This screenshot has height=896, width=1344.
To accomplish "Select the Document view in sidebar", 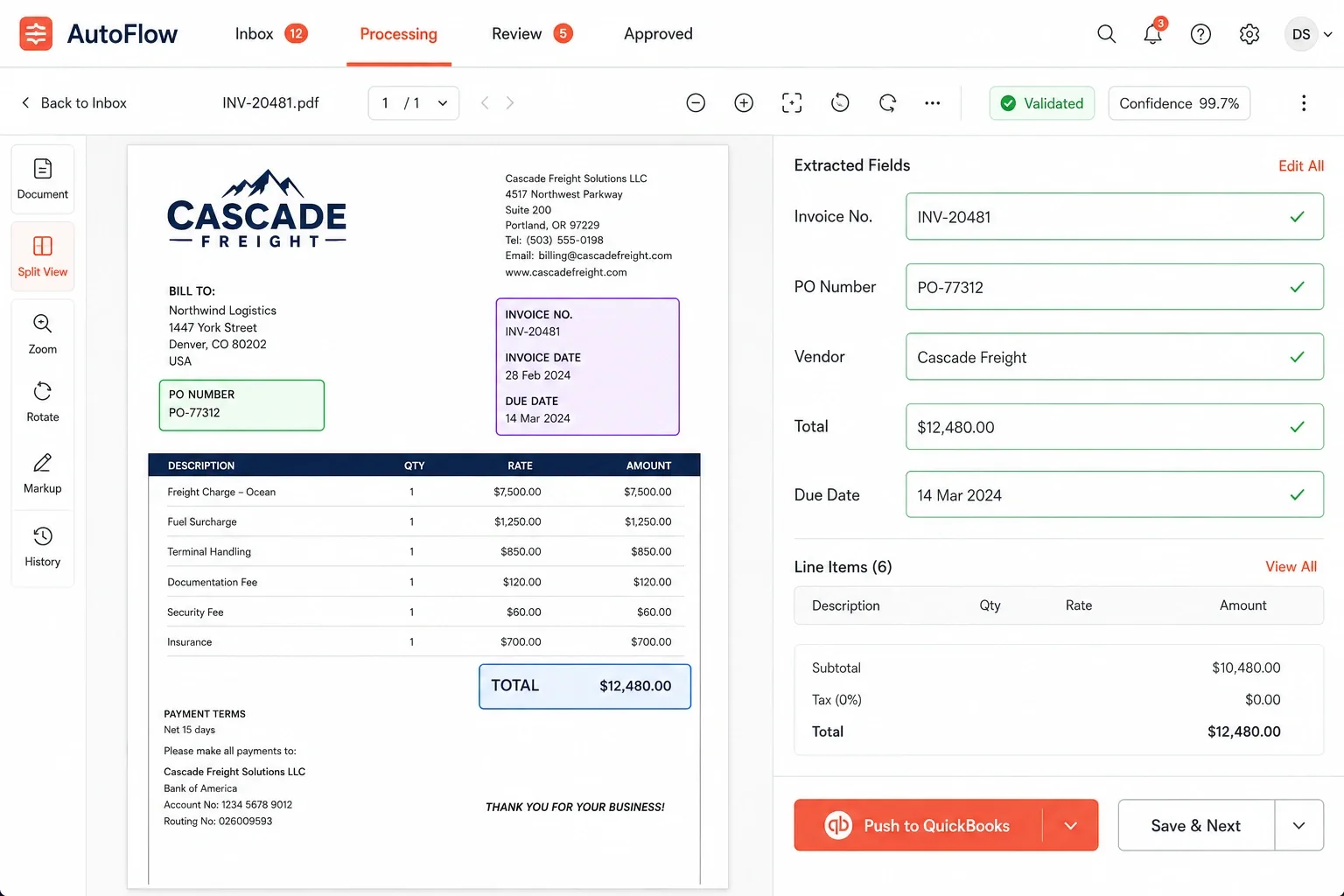I will pyautogui.click(x=42, y=178).
